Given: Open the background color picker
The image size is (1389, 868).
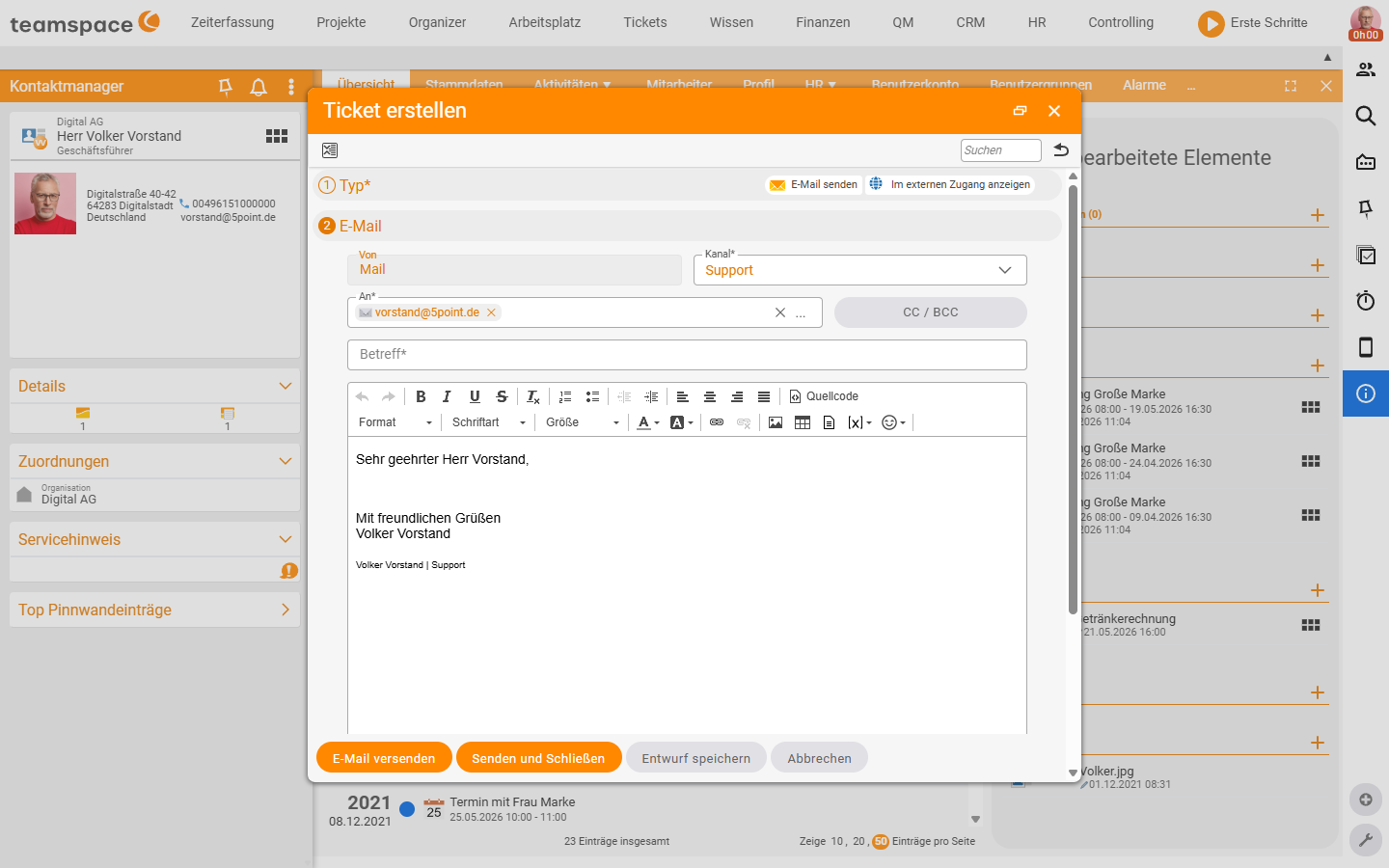Looking at the screenshot, I should pos(681,422).
